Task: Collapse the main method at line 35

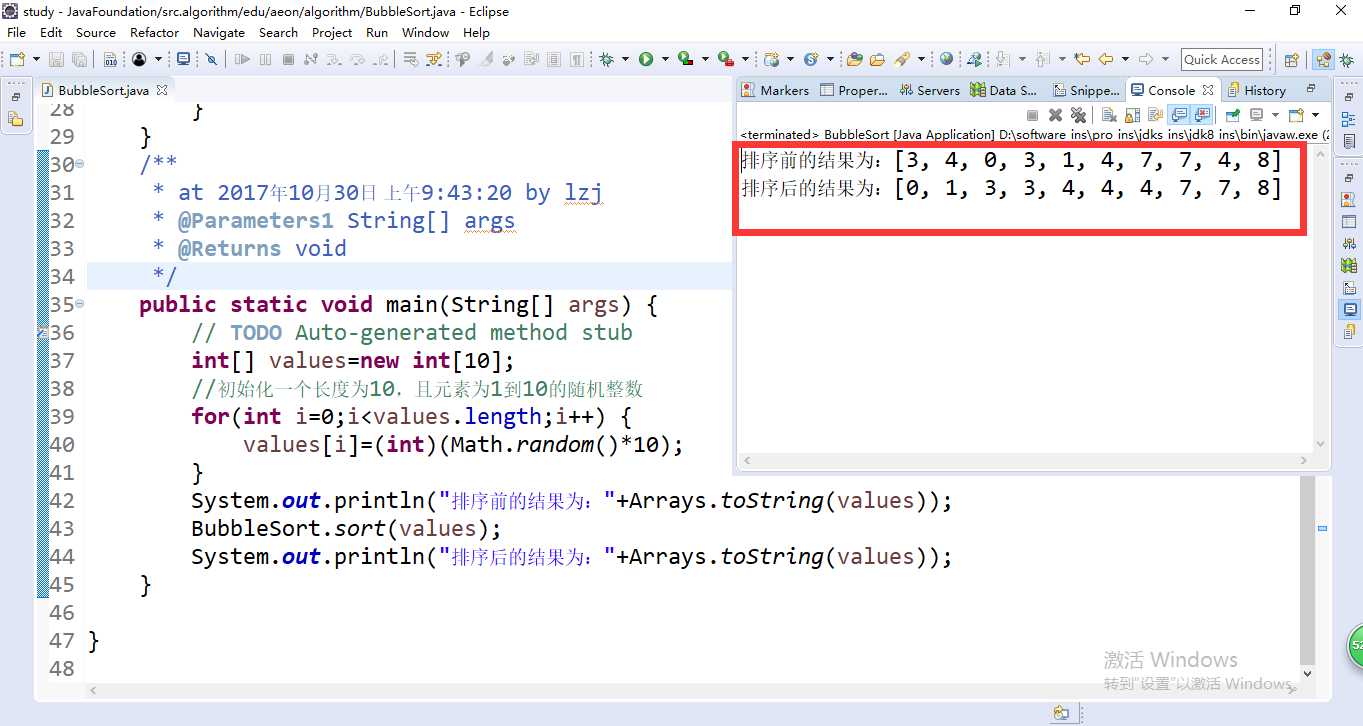Action: [80, 304]
